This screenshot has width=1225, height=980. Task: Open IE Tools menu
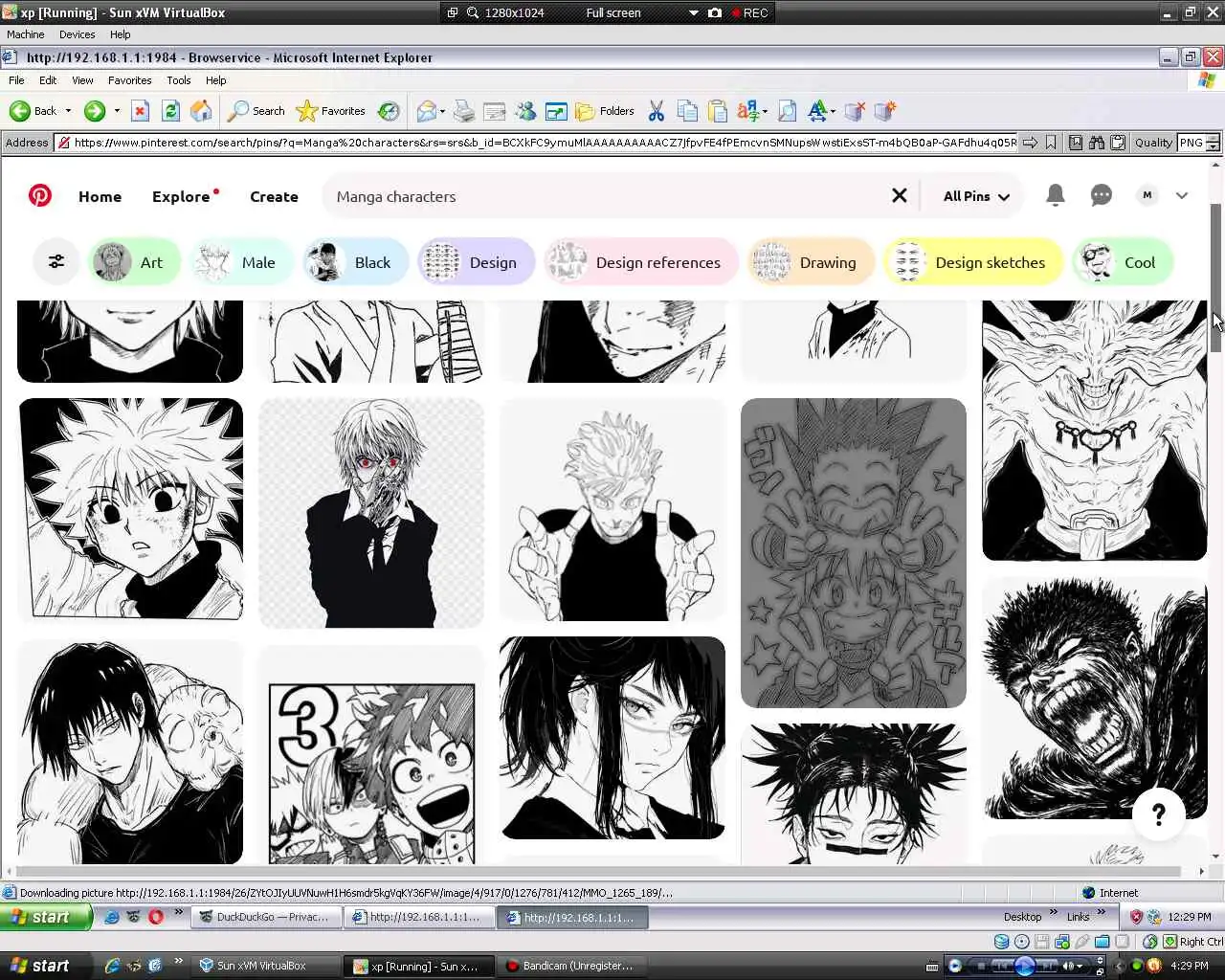(178, 80)
